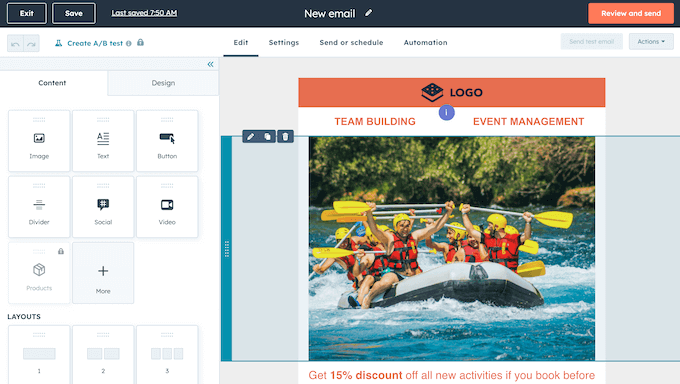Select the Video module
This screenshot has height=384, width=680.
[167, 207]
